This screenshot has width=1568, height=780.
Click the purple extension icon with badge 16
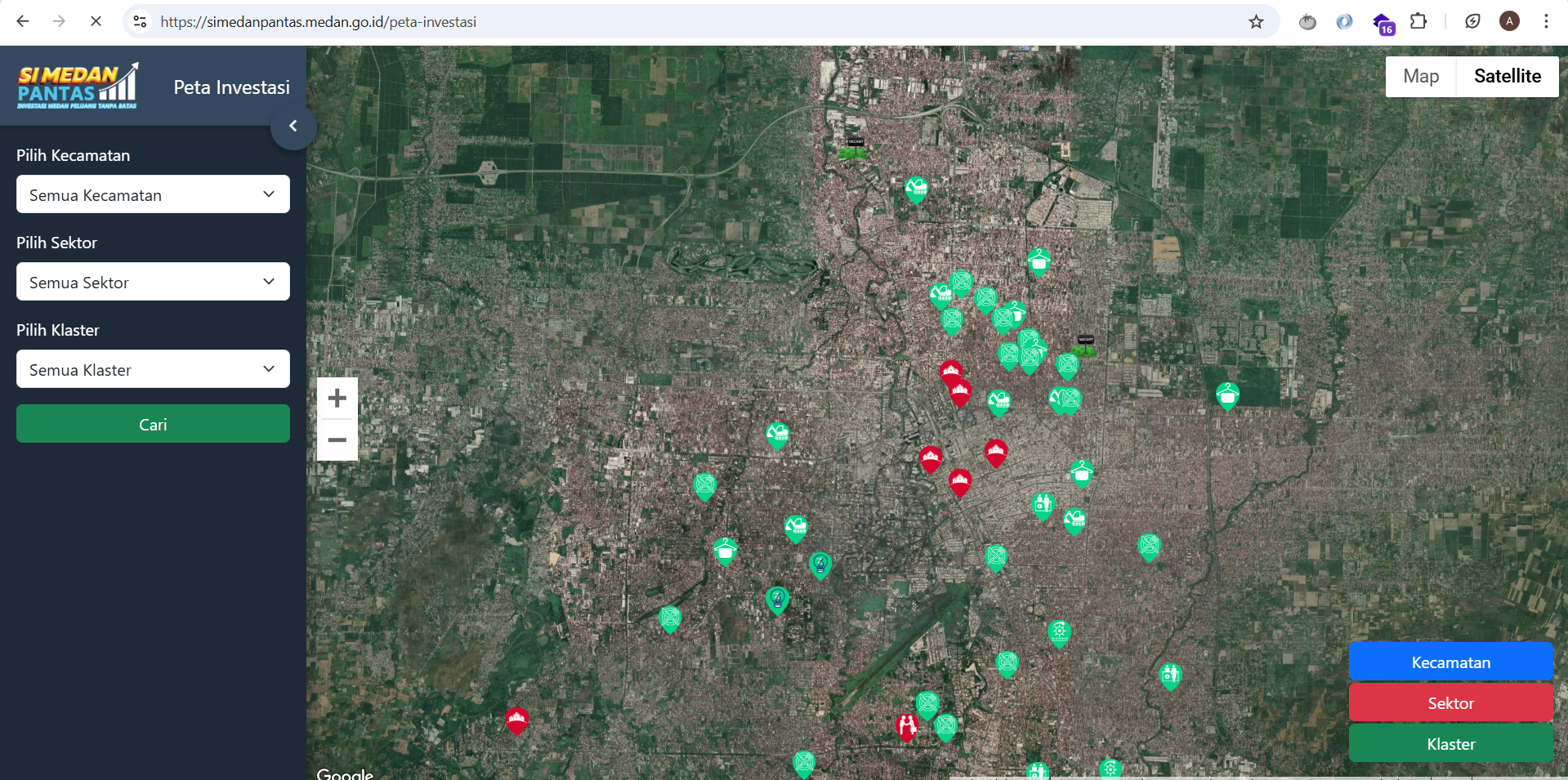[1383, 23]
